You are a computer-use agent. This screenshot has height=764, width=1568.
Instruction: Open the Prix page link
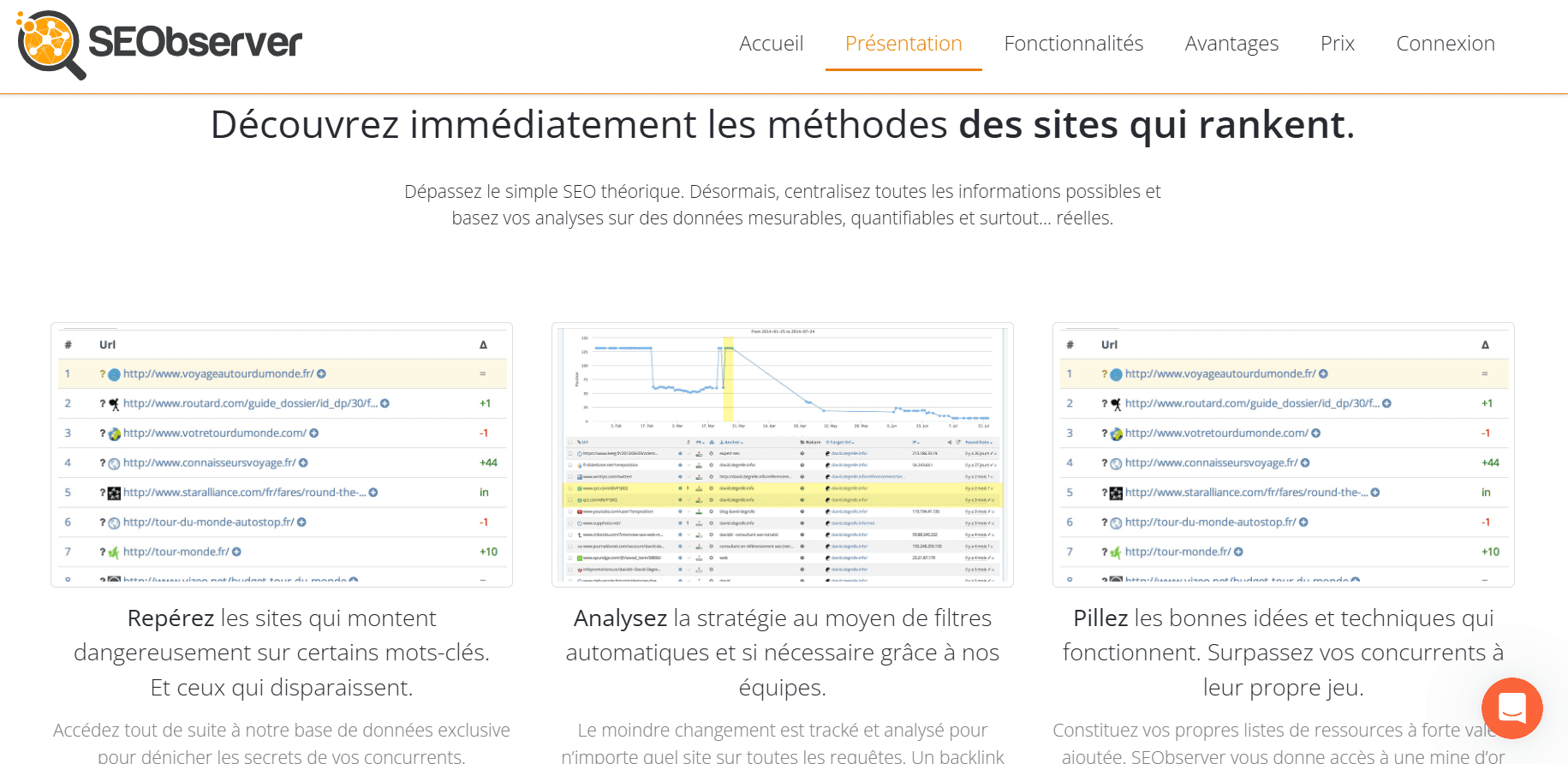[x=1337, y=44]
